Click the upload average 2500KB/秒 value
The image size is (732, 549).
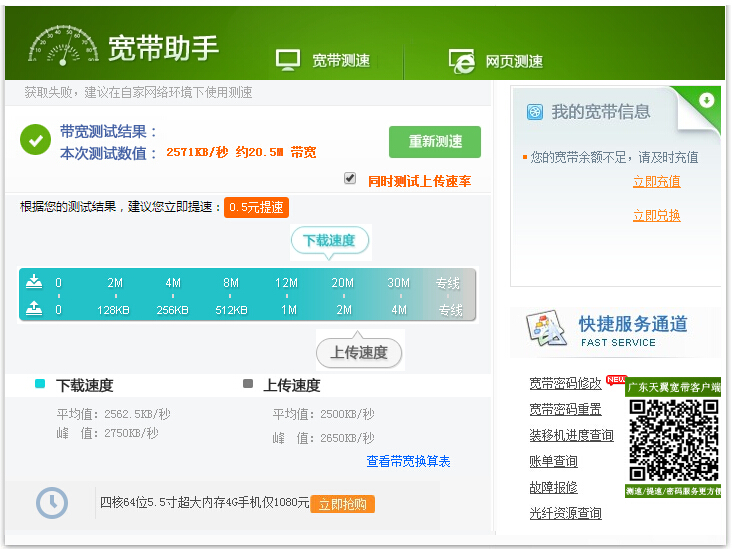347,414
